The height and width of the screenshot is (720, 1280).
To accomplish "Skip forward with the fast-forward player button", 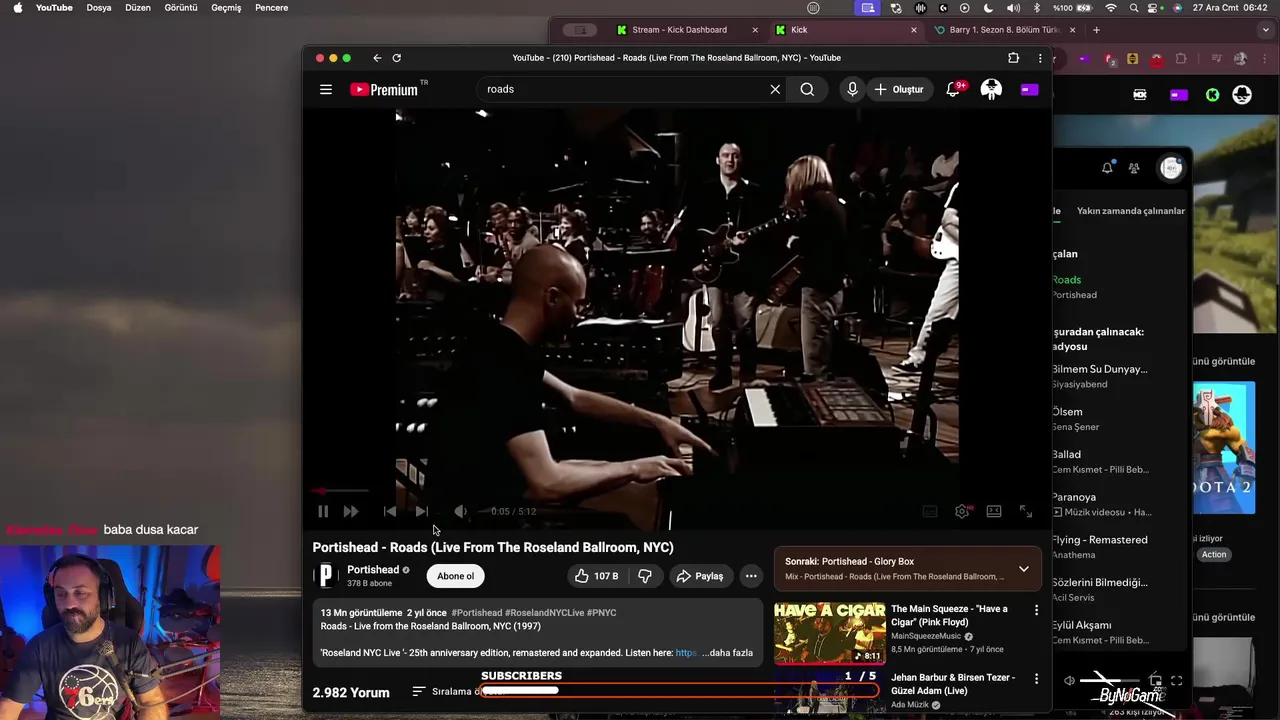I will tap(351, 511).
